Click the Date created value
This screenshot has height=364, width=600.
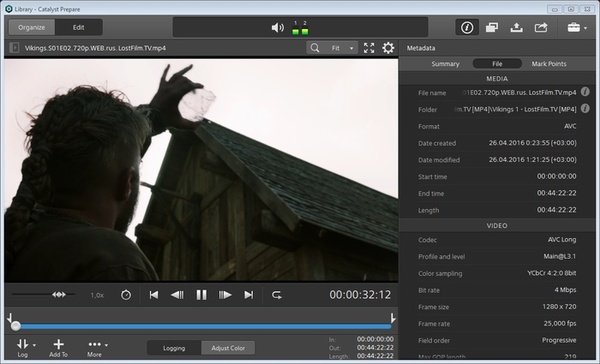tap(532, 143)
